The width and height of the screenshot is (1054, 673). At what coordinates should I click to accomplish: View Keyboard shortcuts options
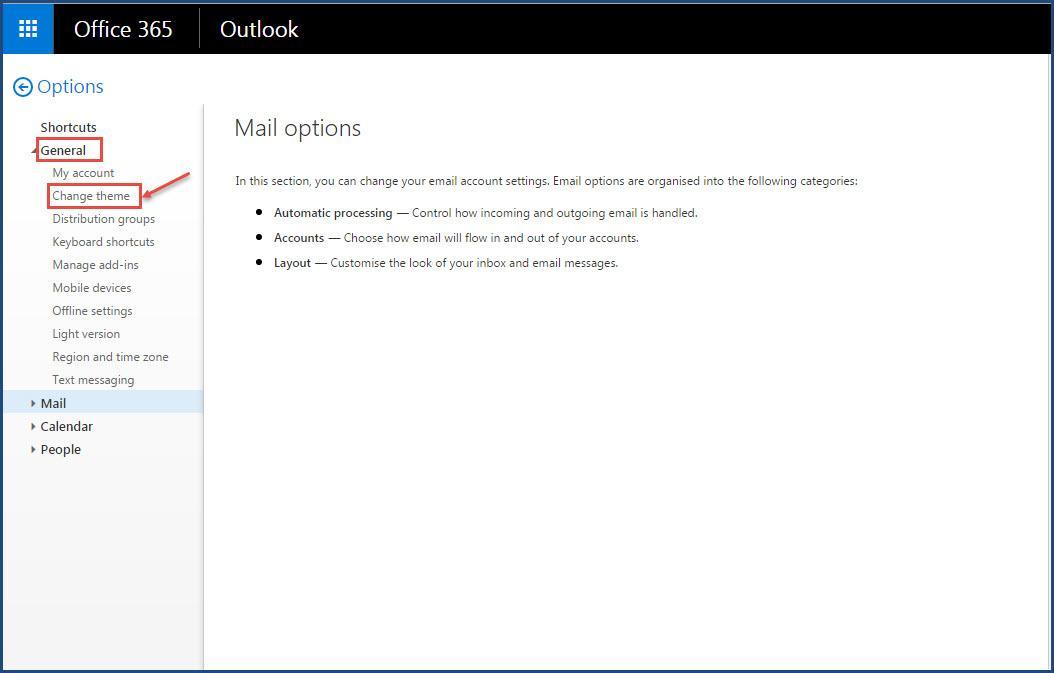coord(103,241)
